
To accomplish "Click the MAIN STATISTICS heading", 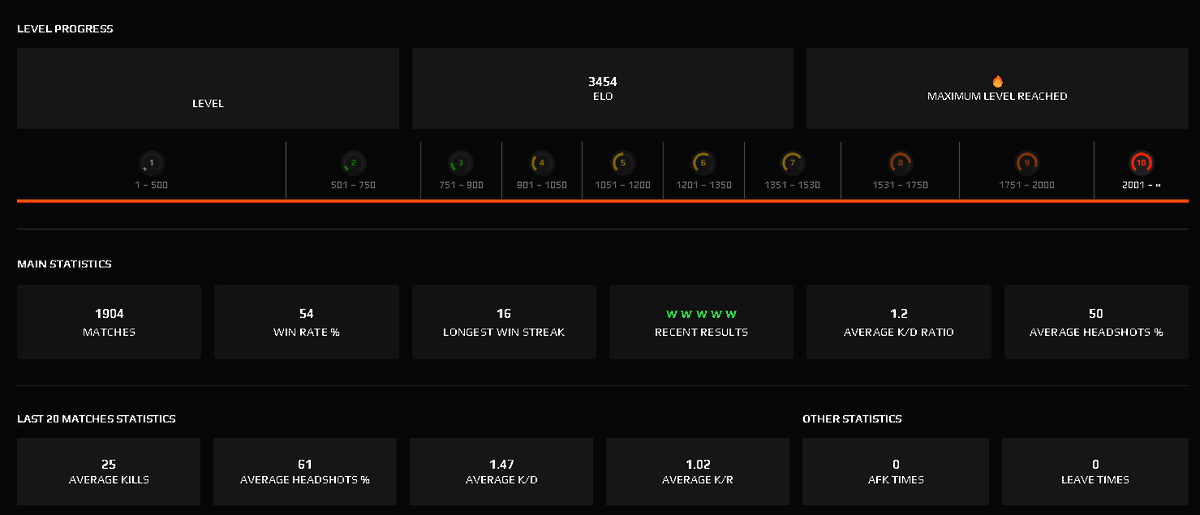I will point(64,265).
